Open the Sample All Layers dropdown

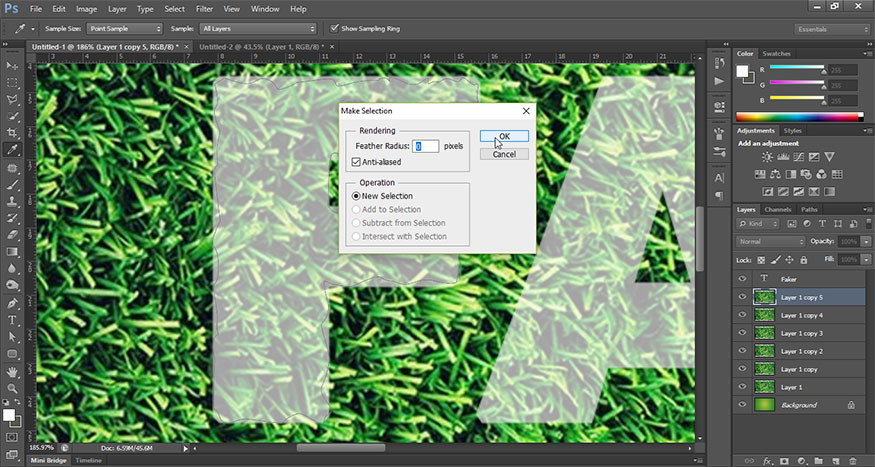coord(258,28)
